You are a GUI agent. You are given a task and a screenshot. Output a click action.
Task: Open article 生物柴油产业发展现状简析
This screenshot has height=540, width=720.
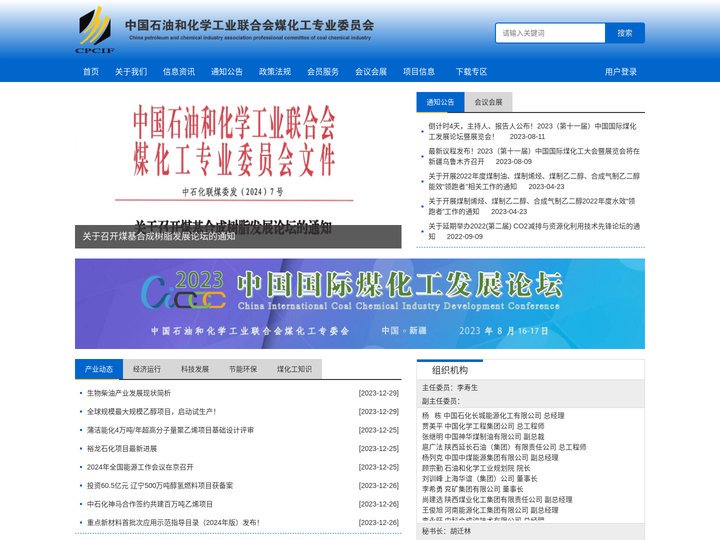pyautogui.click(x=129, y=393)
